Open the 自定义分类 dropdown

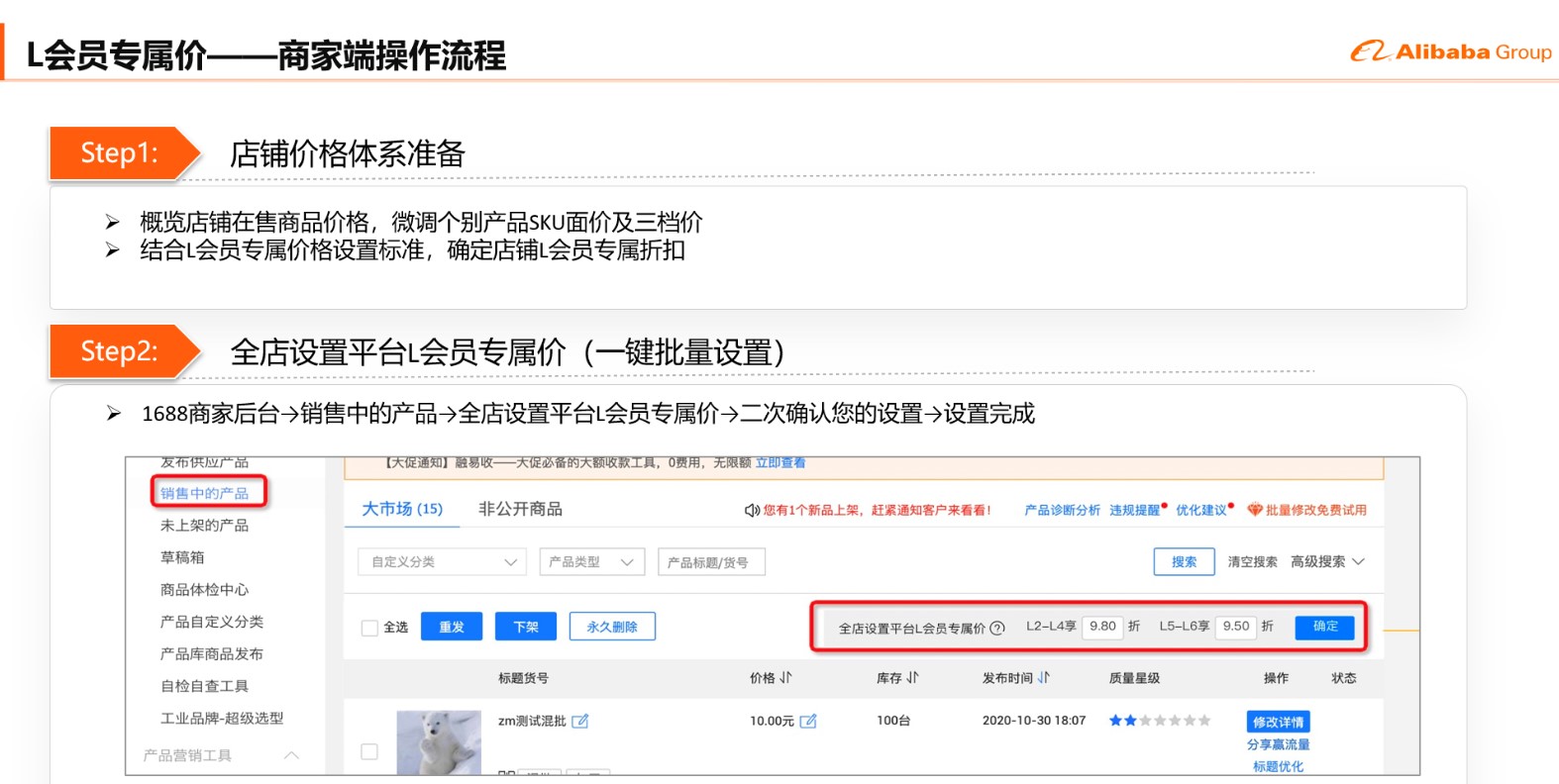click(442, 562)
